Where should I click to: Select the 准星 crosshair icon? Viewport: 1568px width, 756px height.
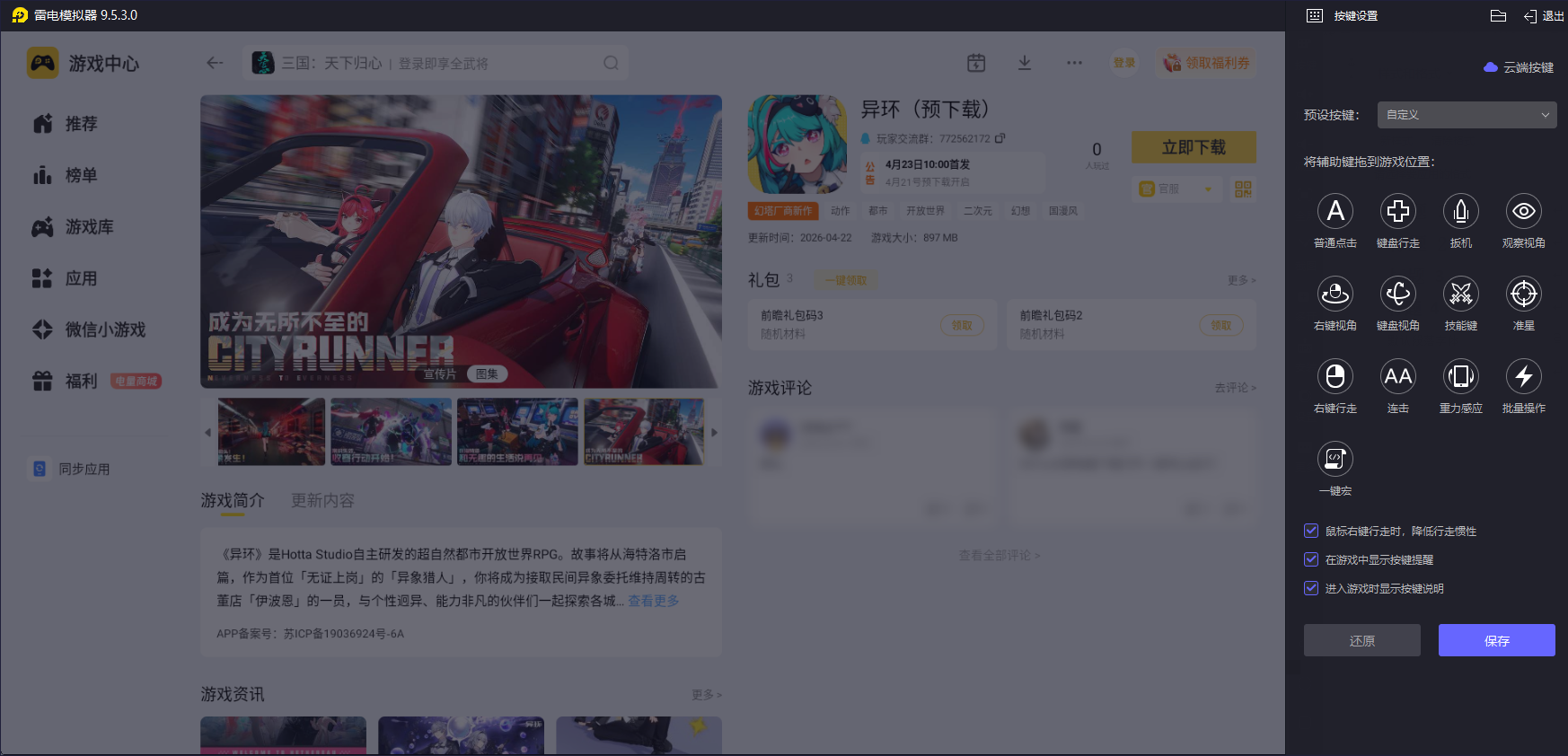pos(1524,294)
